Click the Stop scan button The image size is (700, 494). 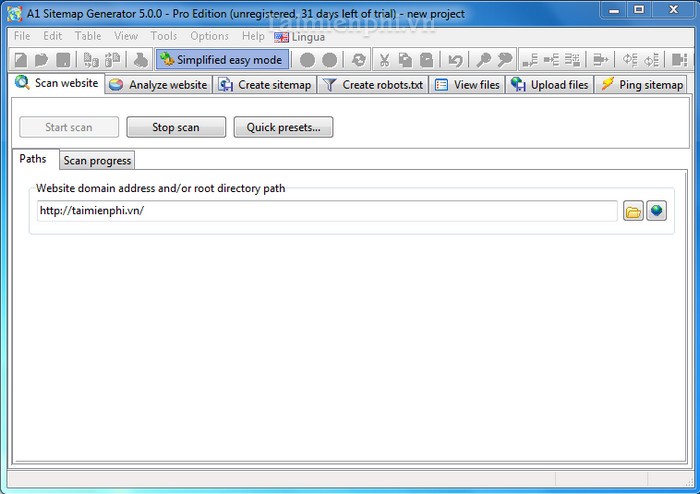(176, 127)
